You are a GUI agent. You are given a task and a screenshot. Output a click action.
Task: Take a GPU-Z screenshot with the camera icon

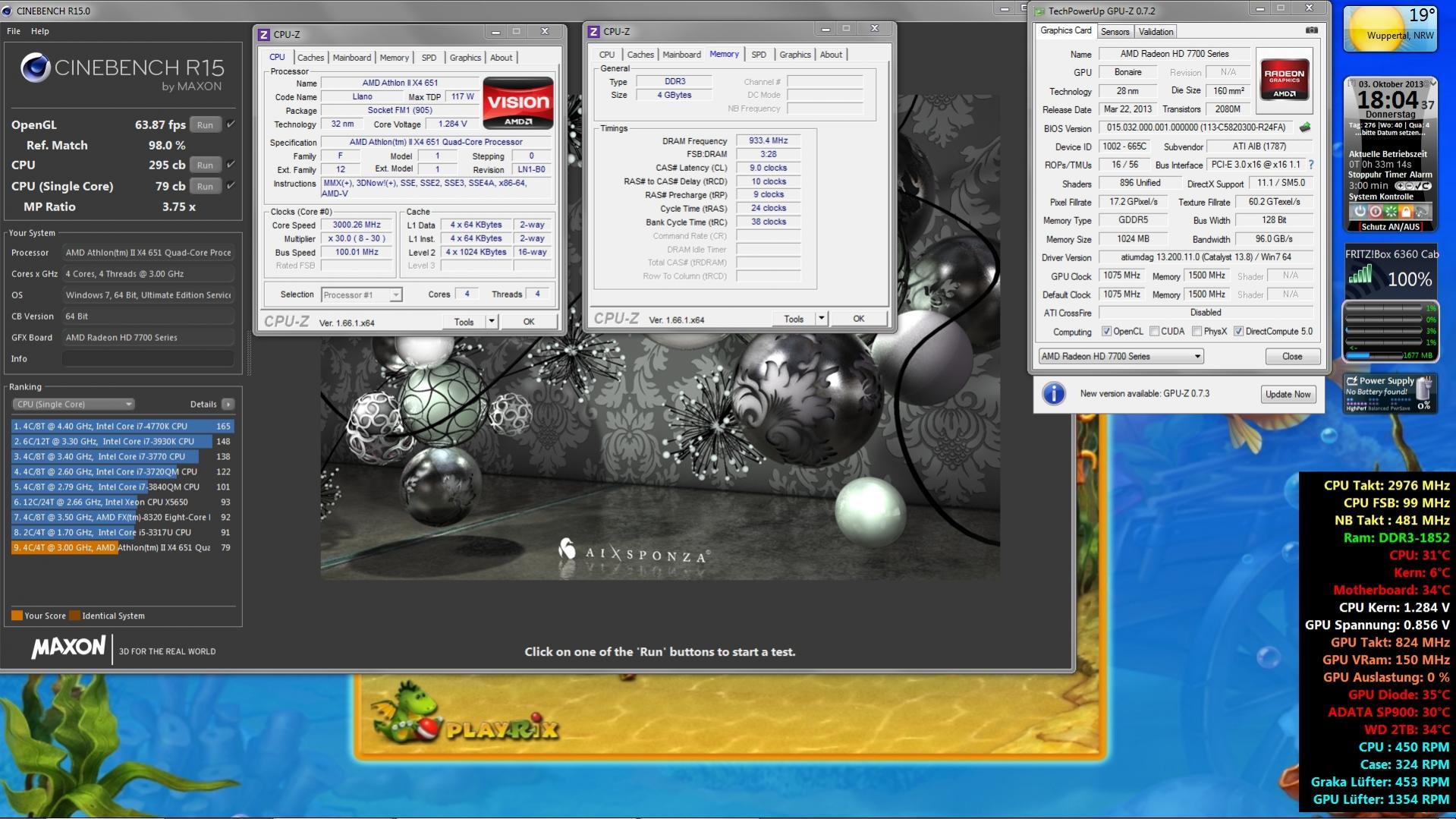point(1311,30)
